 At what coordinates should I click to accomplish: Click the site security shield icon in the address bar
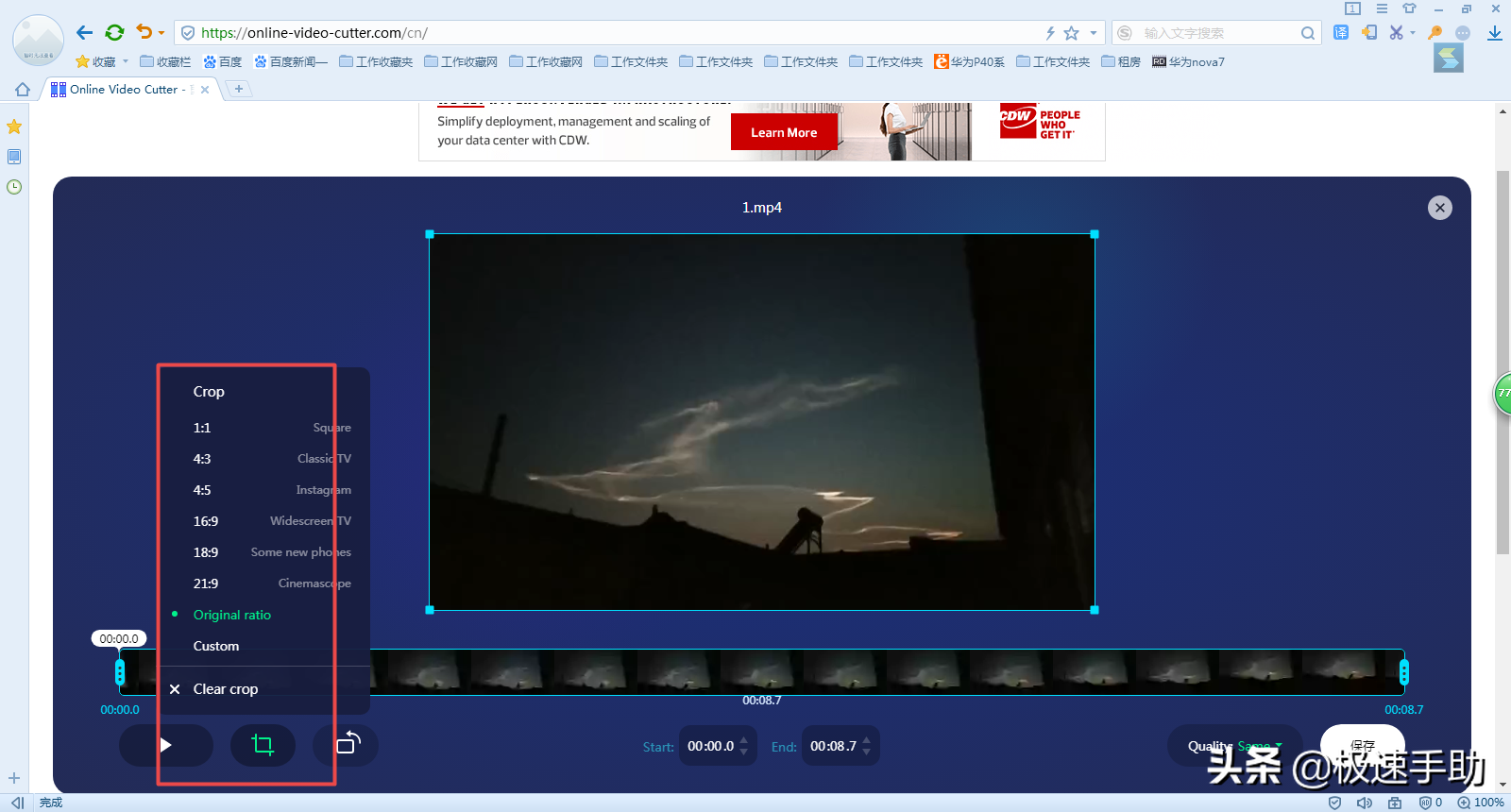tap(188, 33)
